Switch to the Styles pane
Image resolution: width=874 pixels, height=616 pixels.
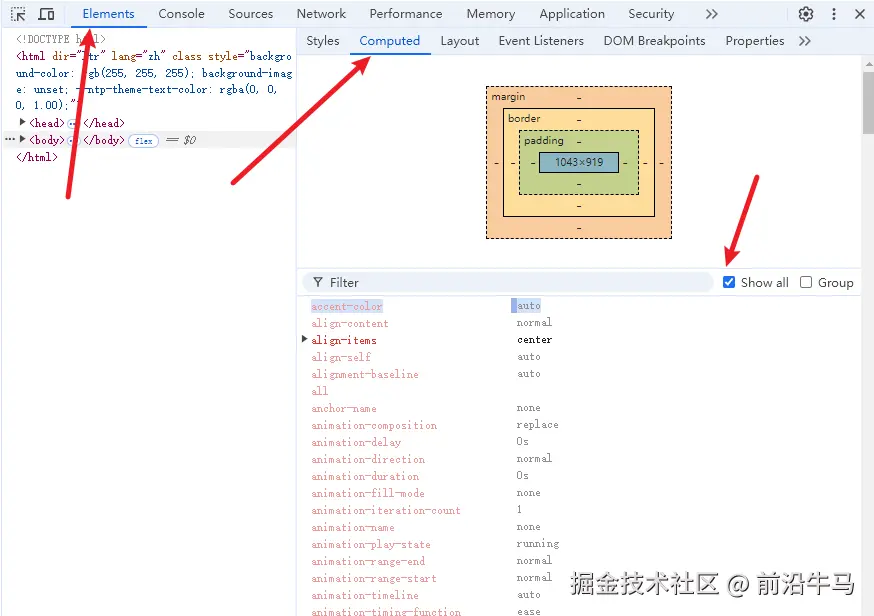[323, 41]
